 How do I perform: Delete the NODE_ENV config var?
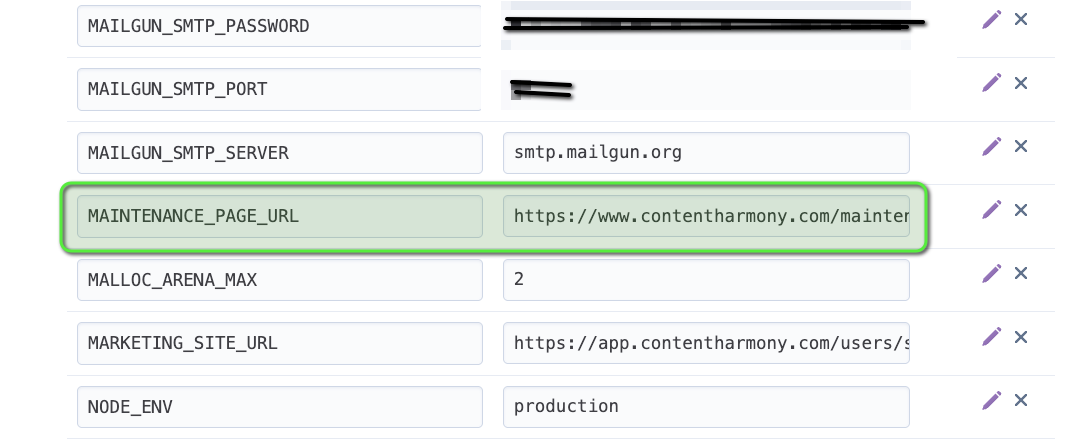point(1021,400)
